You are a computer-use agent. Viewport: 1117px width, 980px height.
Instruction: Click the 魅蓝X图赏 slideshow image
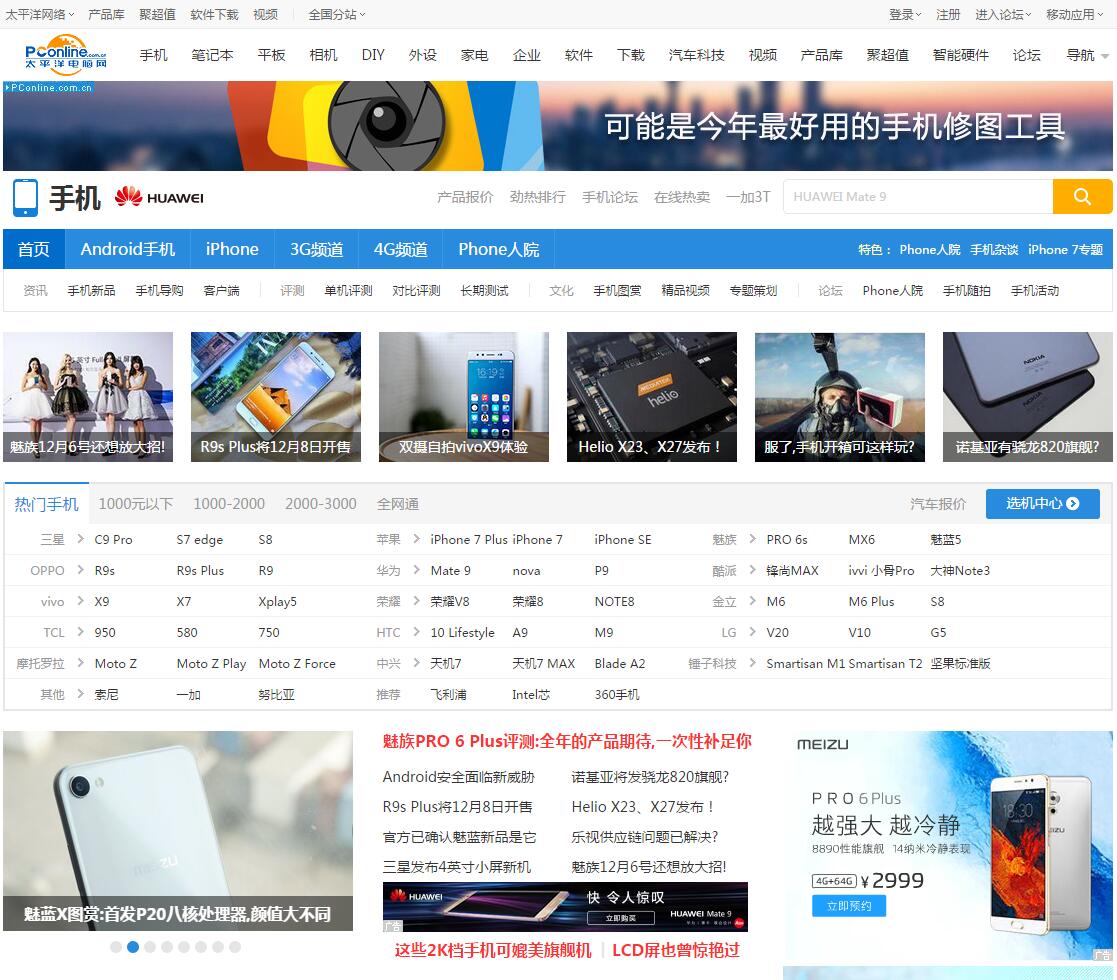point(177,830)
